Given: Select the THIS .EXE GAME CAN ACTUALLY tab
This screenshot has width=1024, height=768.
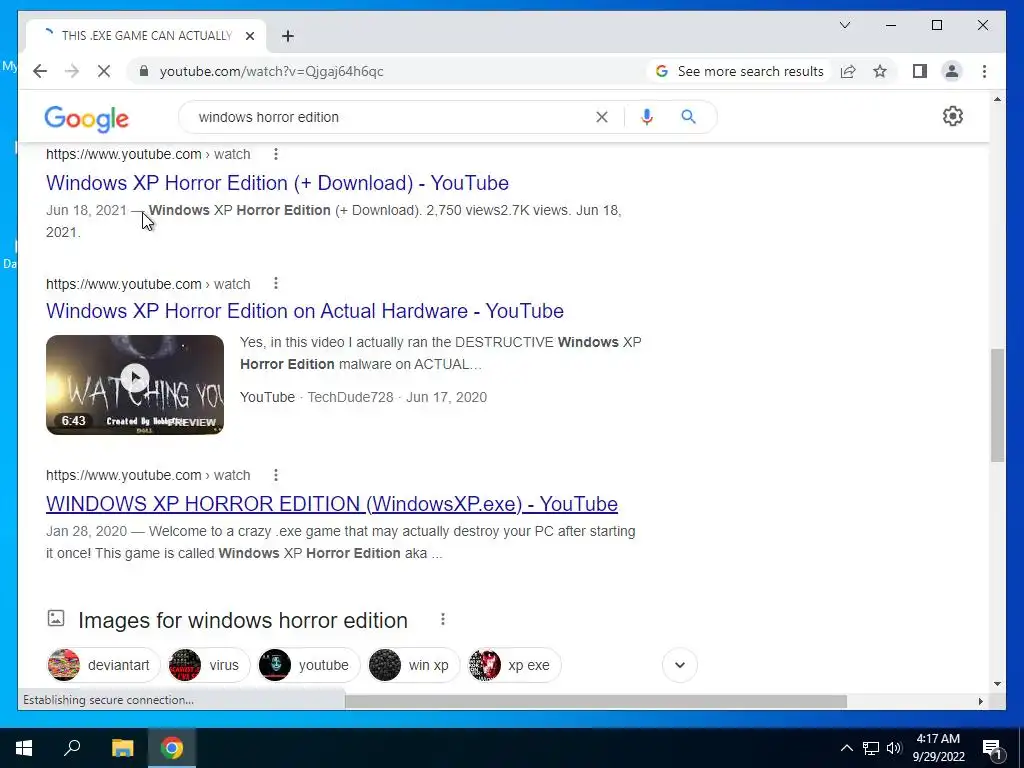Looking at the screenshot, I should (146, 36).
